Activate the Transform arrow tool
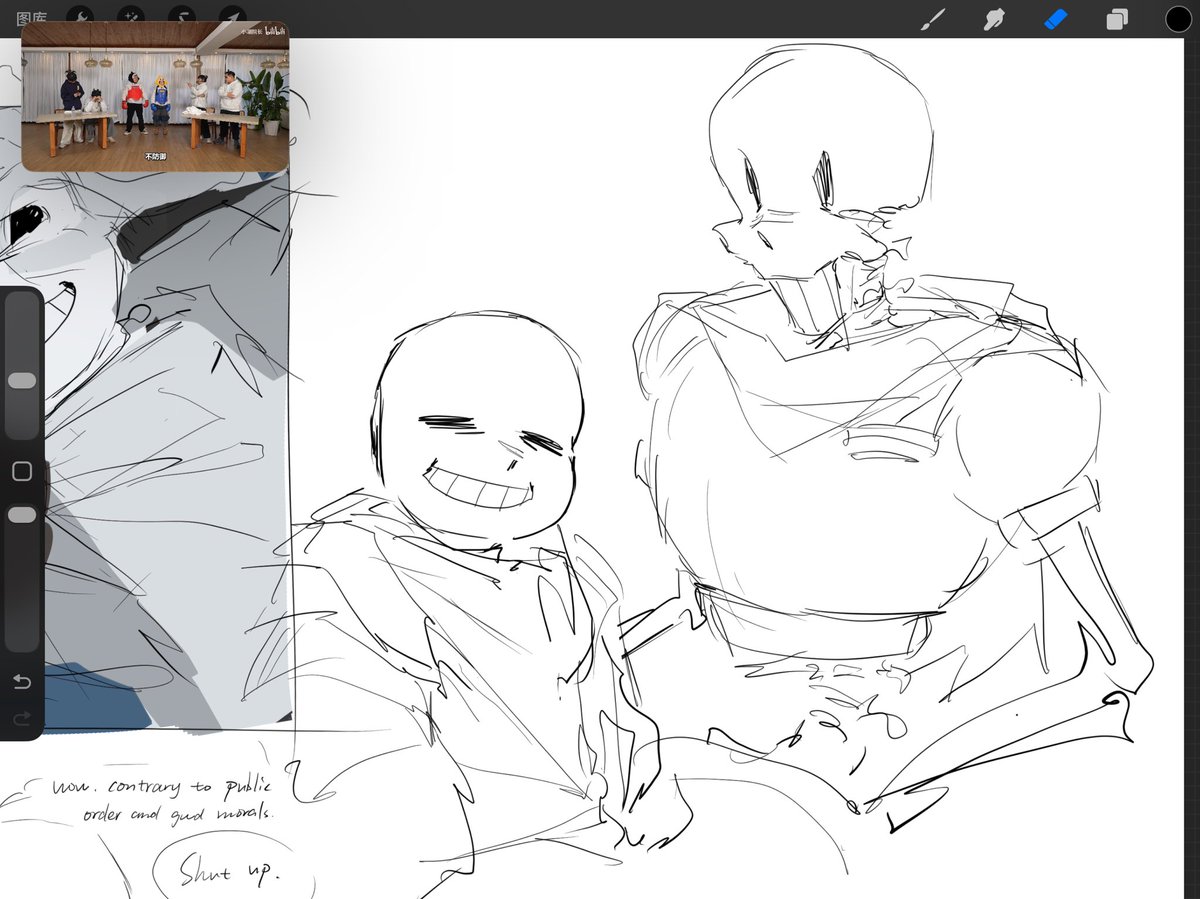Image resolution: width=1200 pixels, height=899 pixels. pyautogui.click(x=231, y=18)
